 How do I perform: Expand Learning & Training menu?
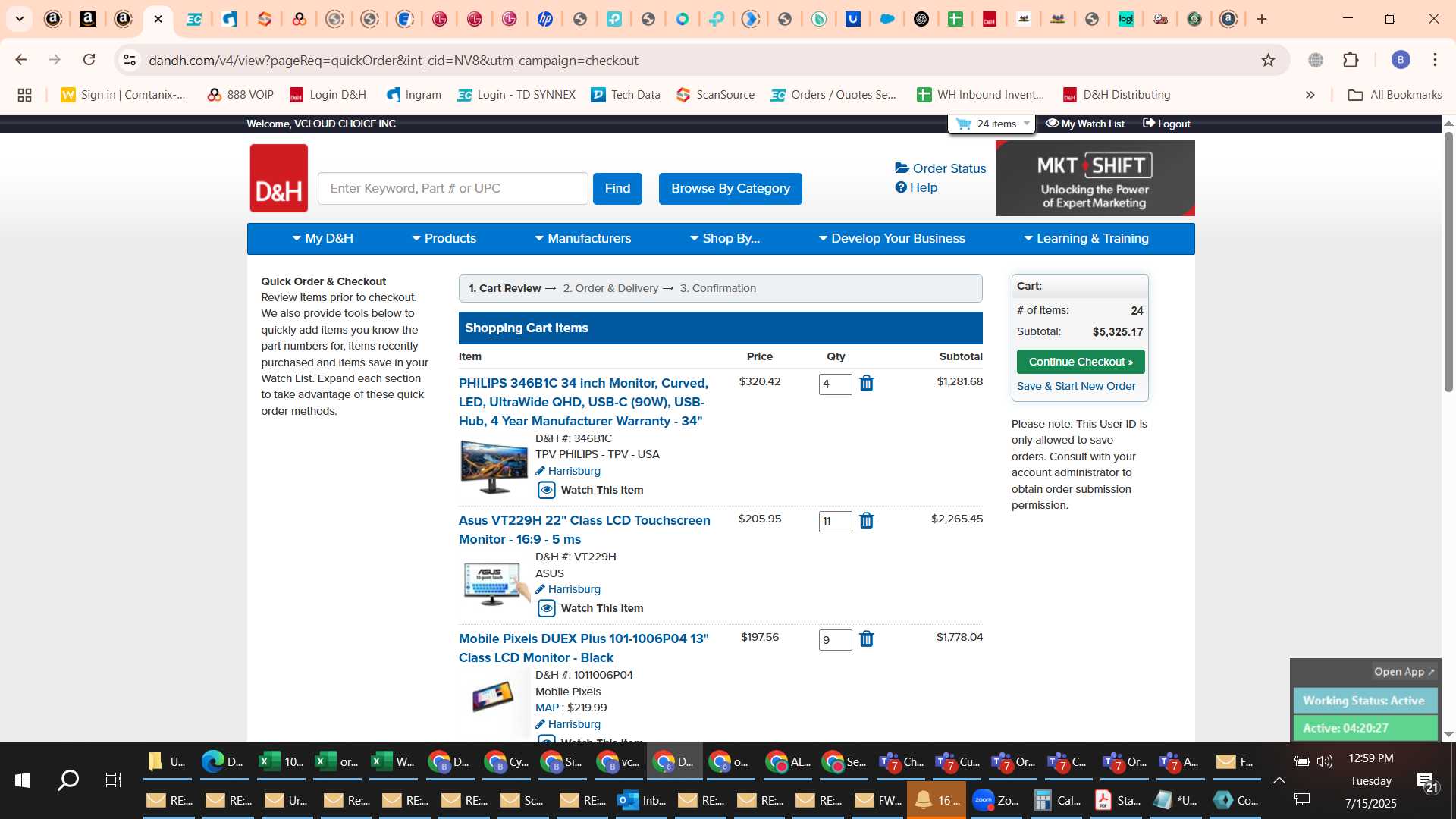1086,238
